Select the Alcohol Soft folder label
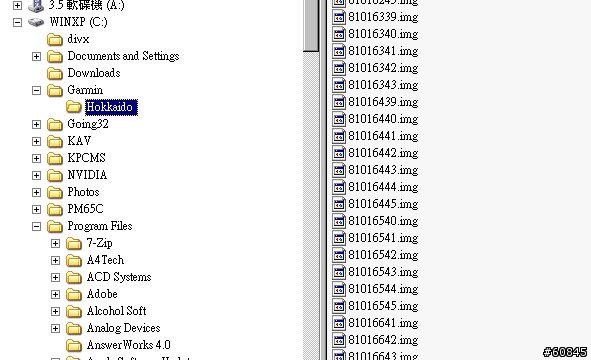 pyautogui.click(x=116, y=311)
